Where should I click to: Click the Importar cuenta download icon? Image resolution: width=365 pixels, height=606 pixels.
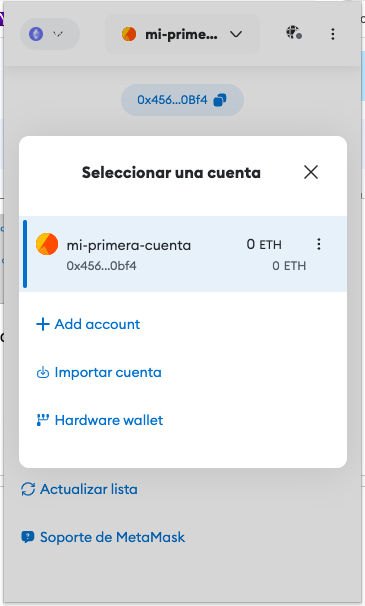(x=43, y=373)
